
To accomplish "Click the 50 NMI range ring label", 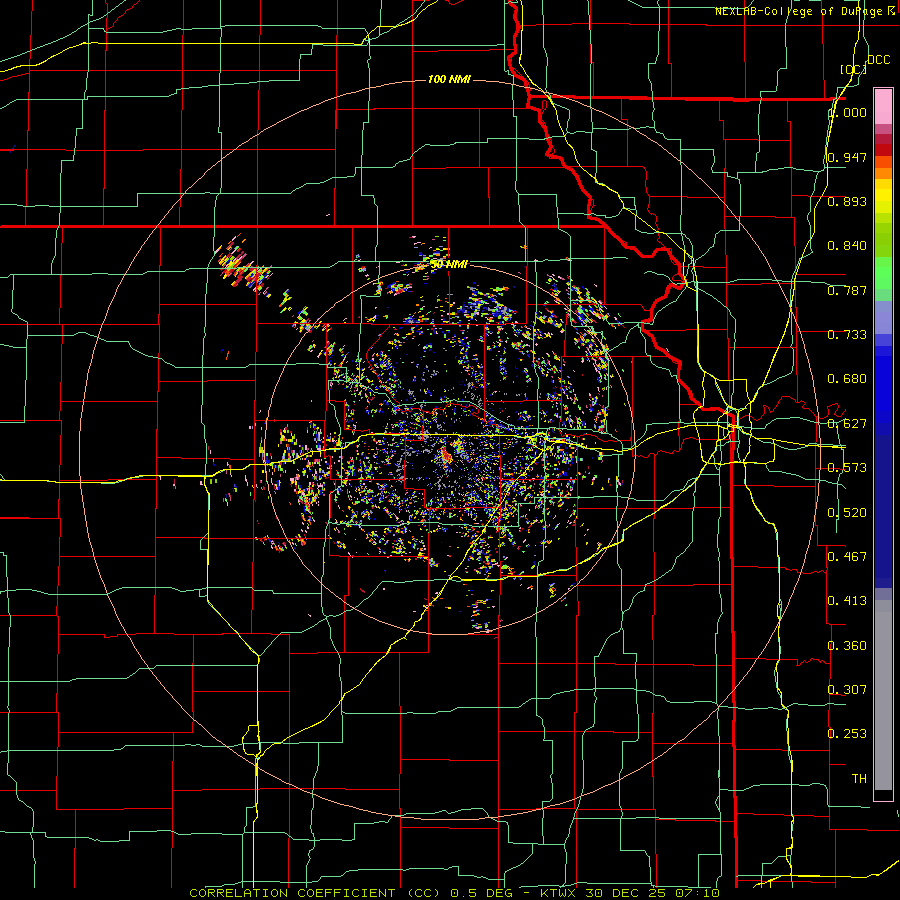I will point(449,265).
